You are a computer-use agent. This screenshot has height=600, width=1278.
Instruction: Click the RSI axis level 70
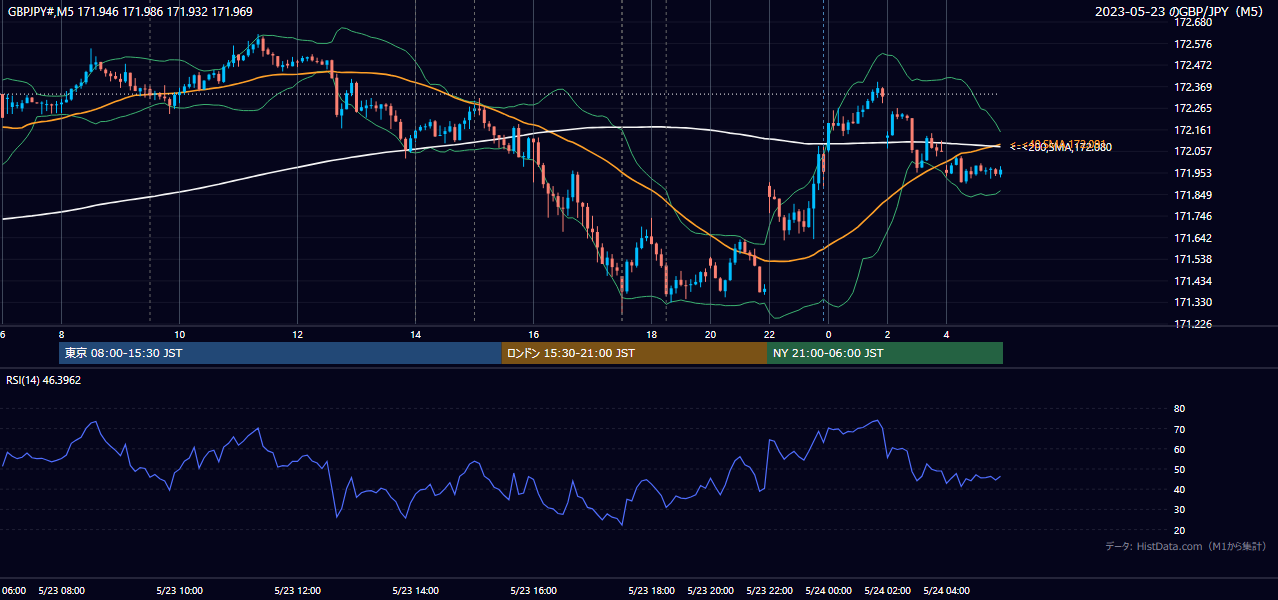coord(1180,429)
